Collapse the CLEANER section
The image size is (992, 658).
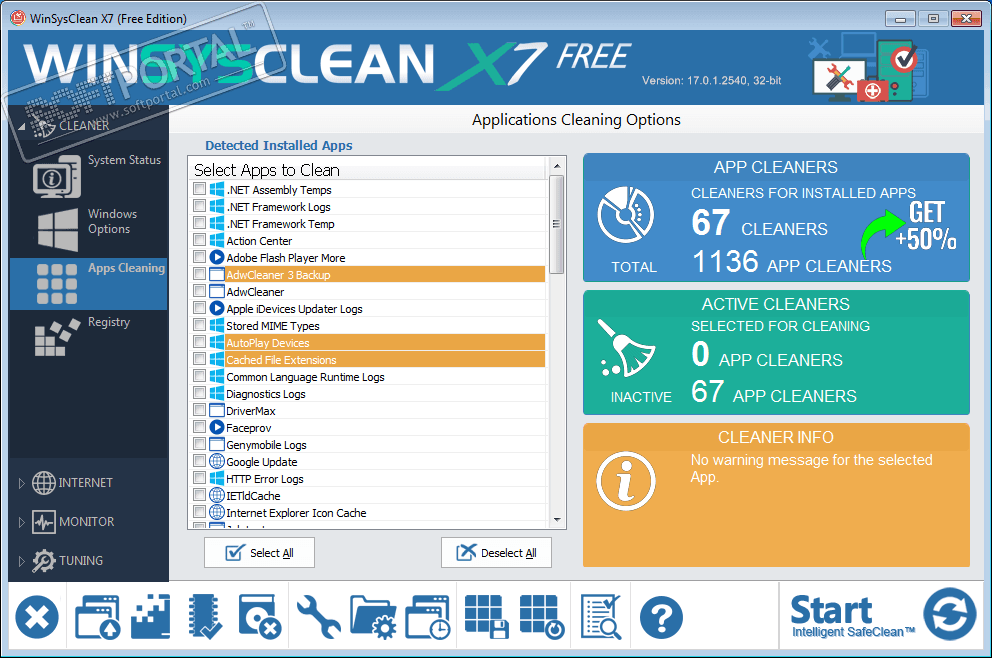click(x=22, y=127)
